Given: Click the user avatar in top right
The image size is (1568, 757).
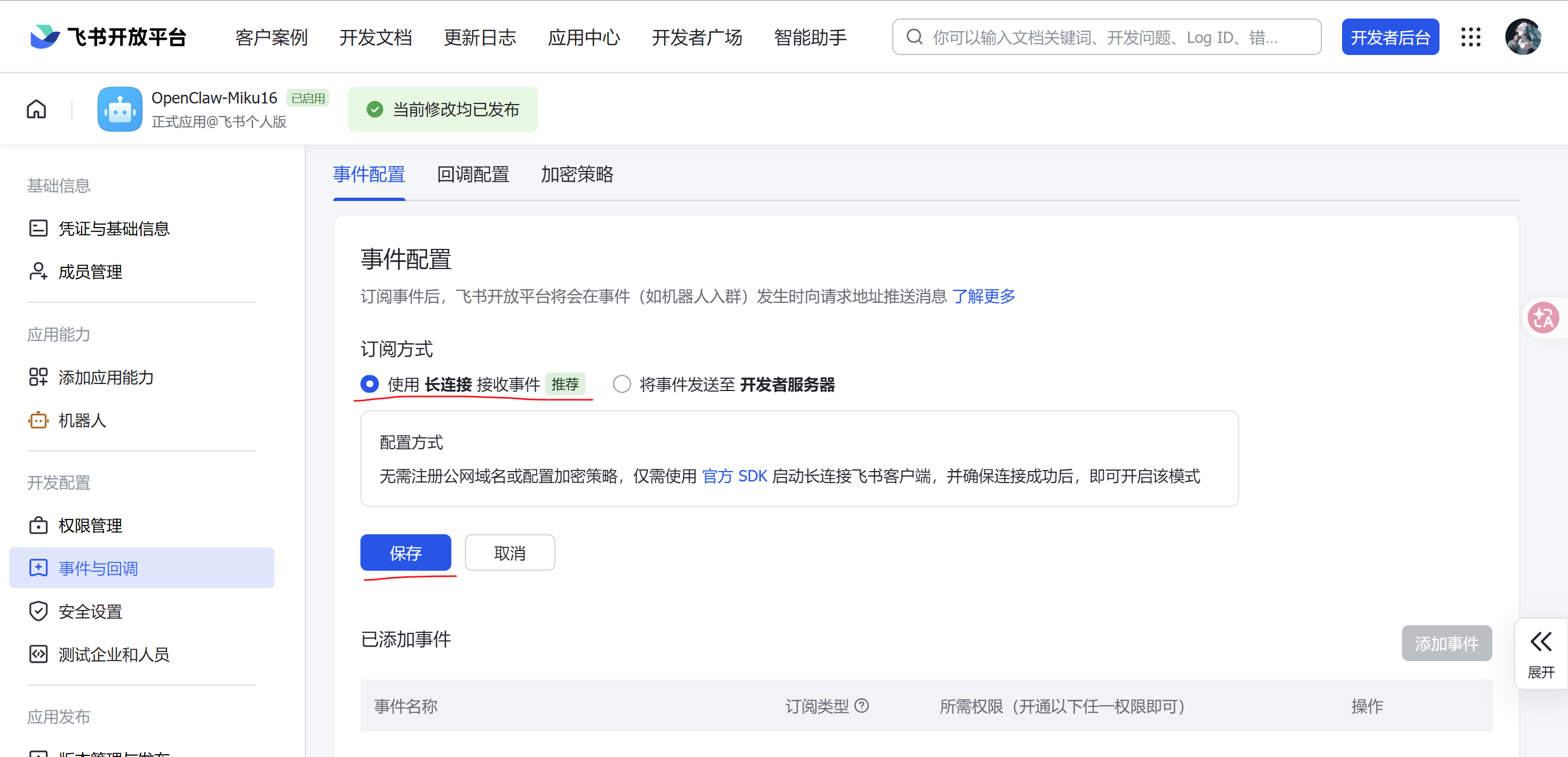Looking at the screenshot, I should pyautogui.click(x=1522, y=37).
